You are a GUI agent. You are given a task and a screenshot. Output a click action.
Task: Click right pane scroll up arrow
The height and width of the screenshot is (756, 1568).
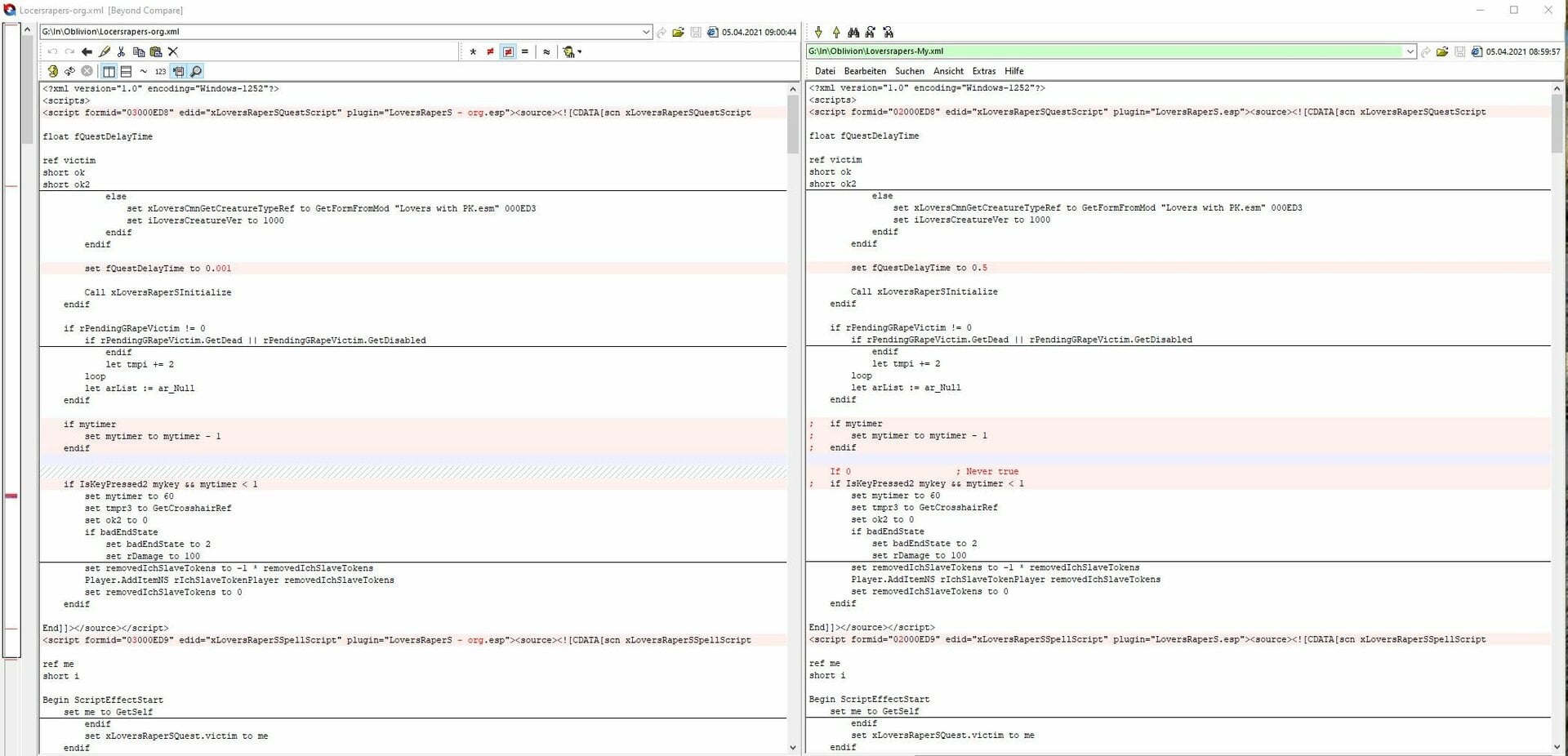[x=1557, y=87]
